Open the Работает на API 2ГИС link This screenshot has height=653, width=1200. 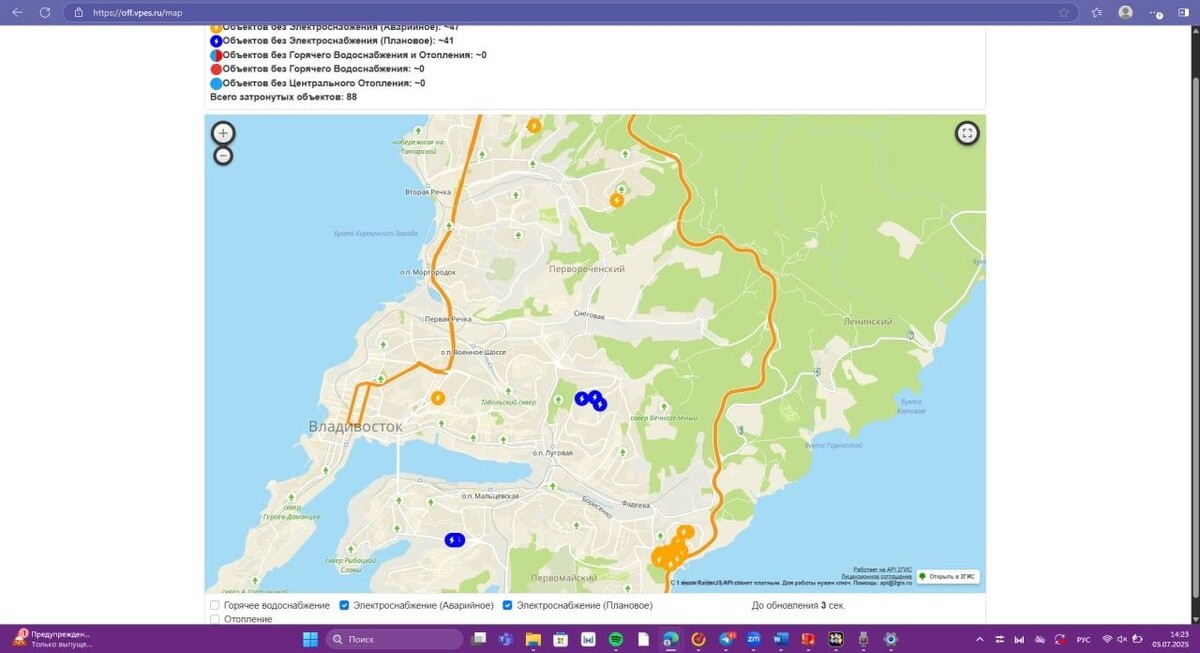pyautogui.click(x=883, y=570)
